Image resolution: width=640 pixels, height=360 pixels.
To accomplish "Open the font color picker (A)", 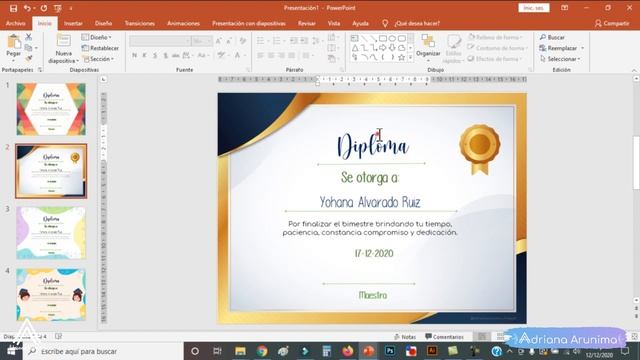I will pos(237,55).
